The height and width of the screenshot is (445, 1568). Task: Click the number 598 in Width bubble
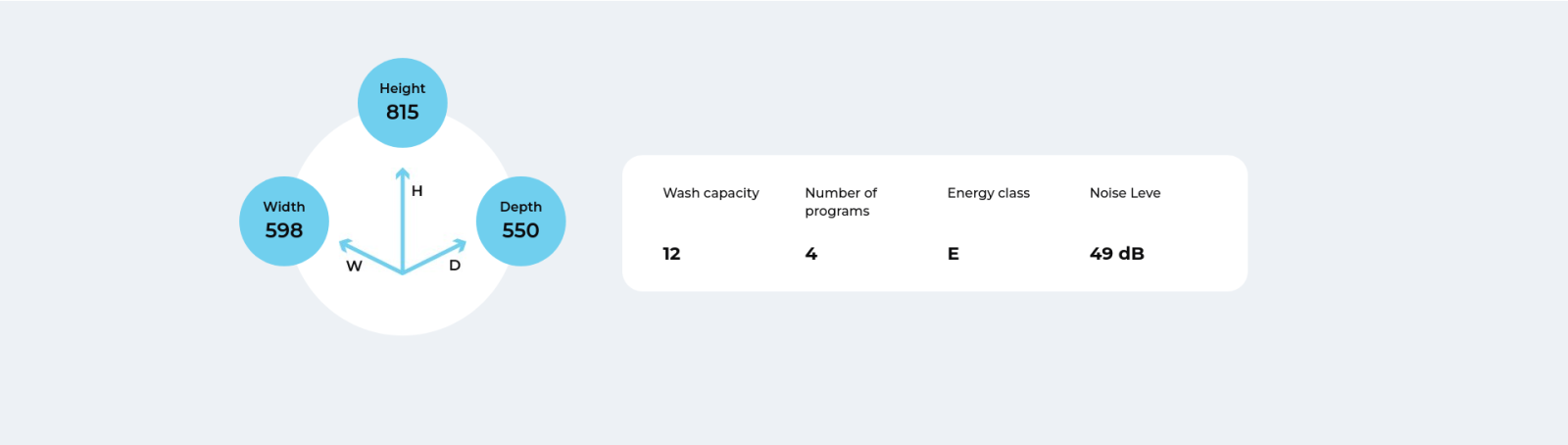pos(284,230)
